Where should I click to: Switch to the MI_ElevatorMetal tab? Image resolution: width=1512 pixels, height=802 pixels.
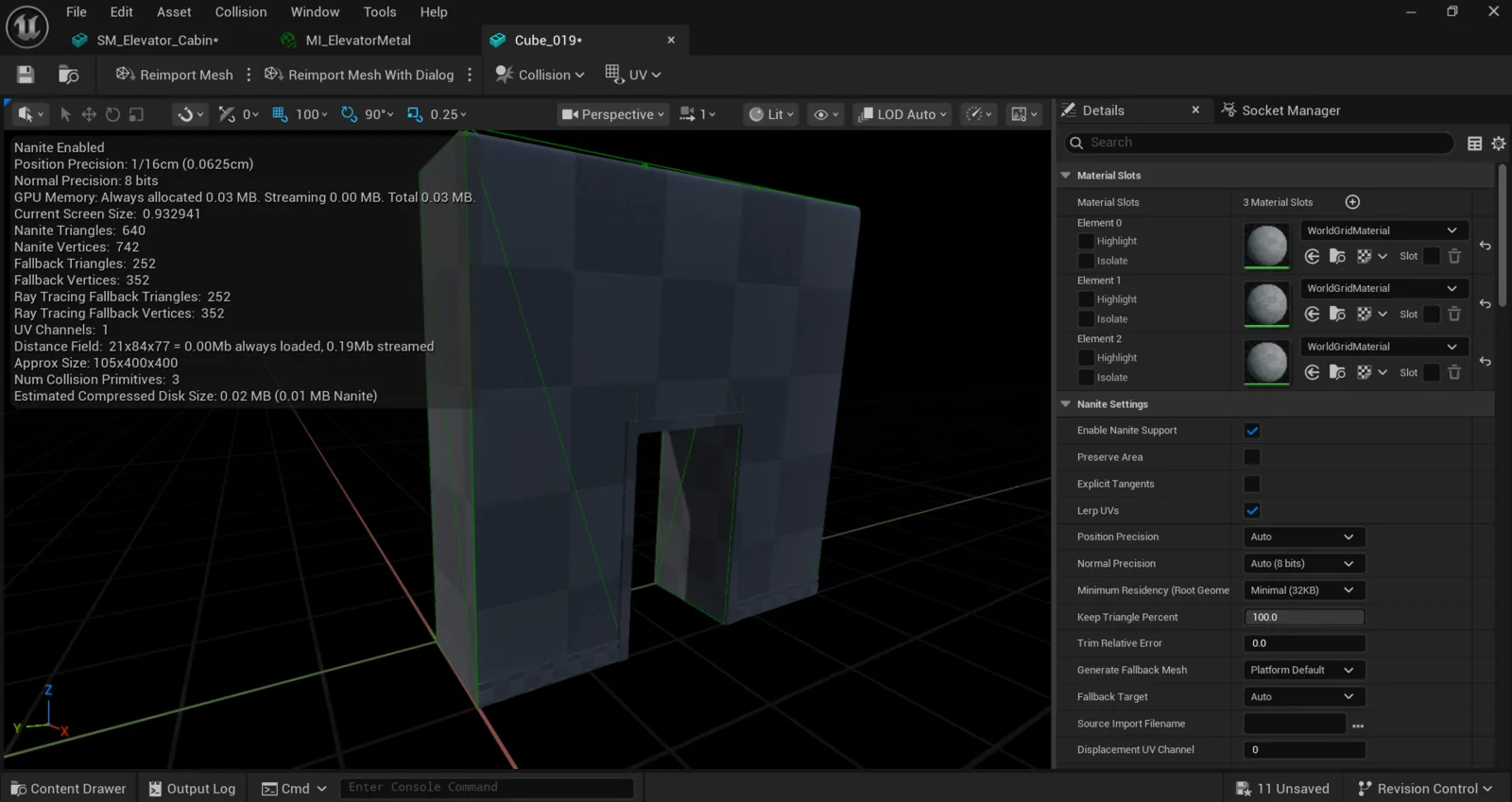click(x=358, y=41)
